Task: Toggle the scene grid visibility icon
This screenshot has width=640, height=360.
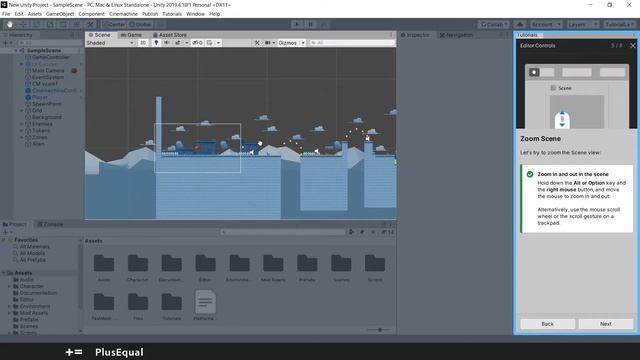Action: coord(209,43)
